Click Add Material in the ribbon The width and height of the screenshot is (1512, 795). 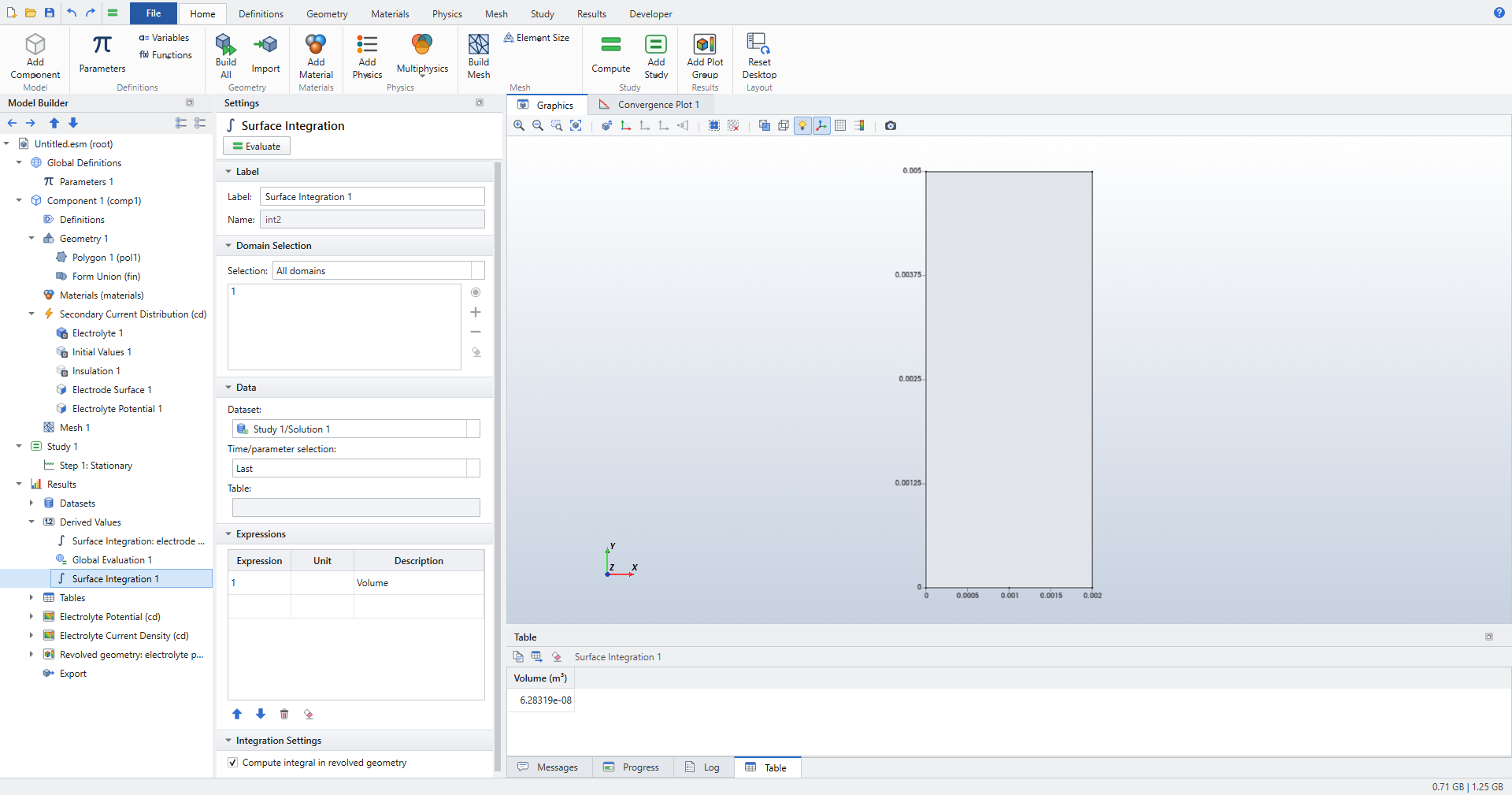click(x=316, y=56)
